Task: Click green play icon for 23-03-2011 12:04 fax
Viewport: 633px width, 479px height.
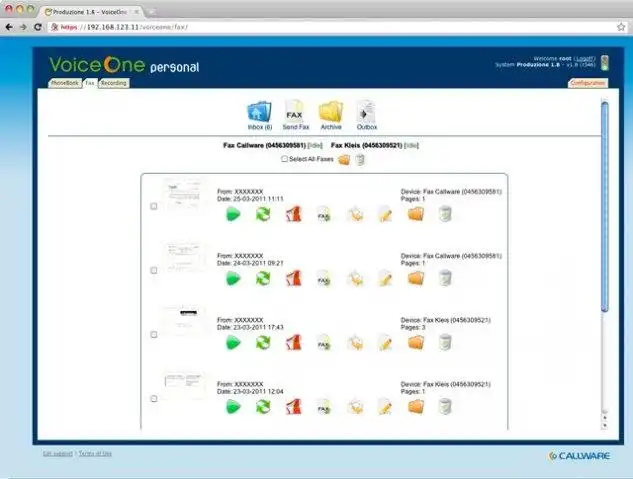Action: (x=233, y=407)
